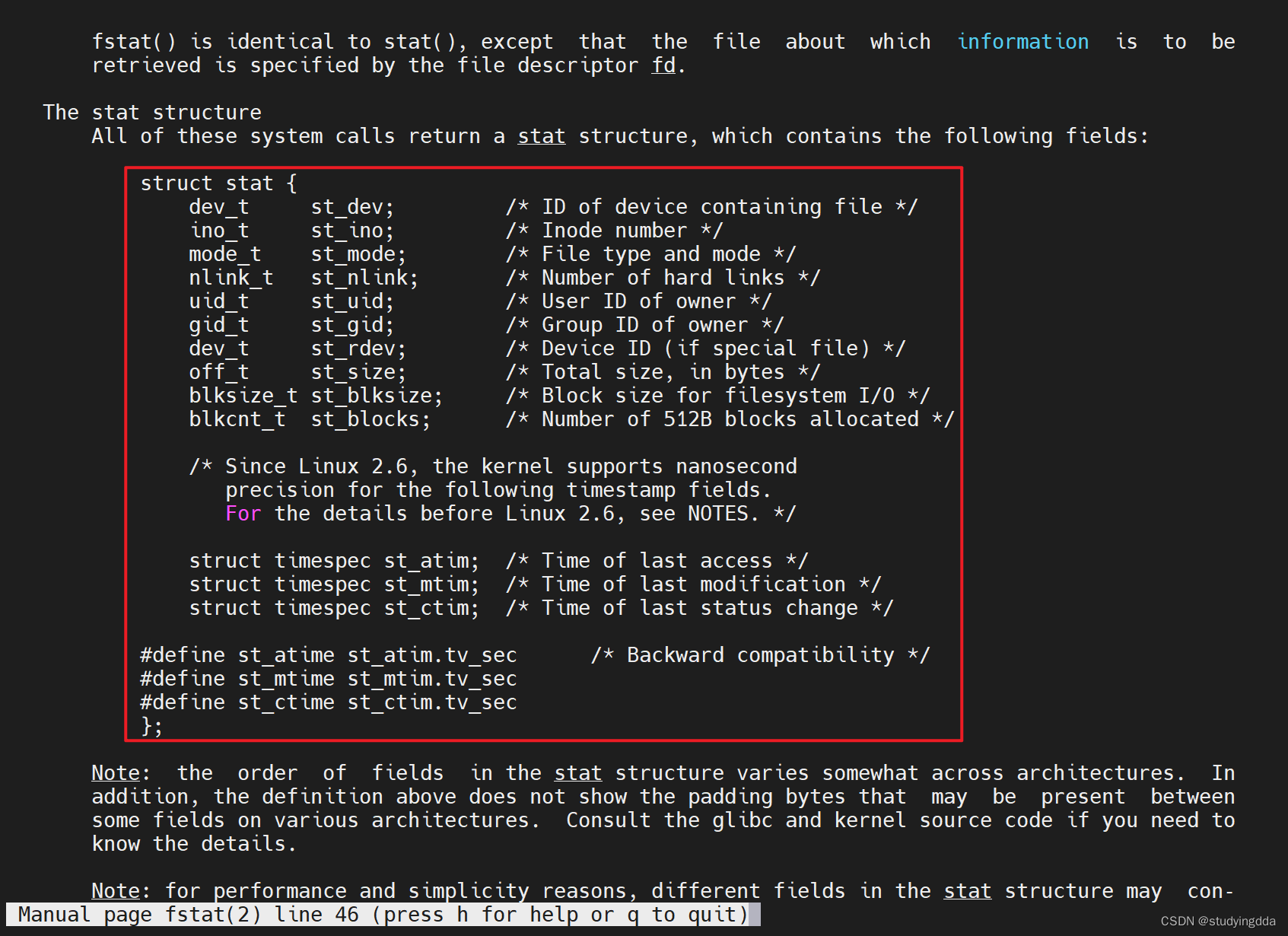Click the 'st_size;' field

point(359,372)
